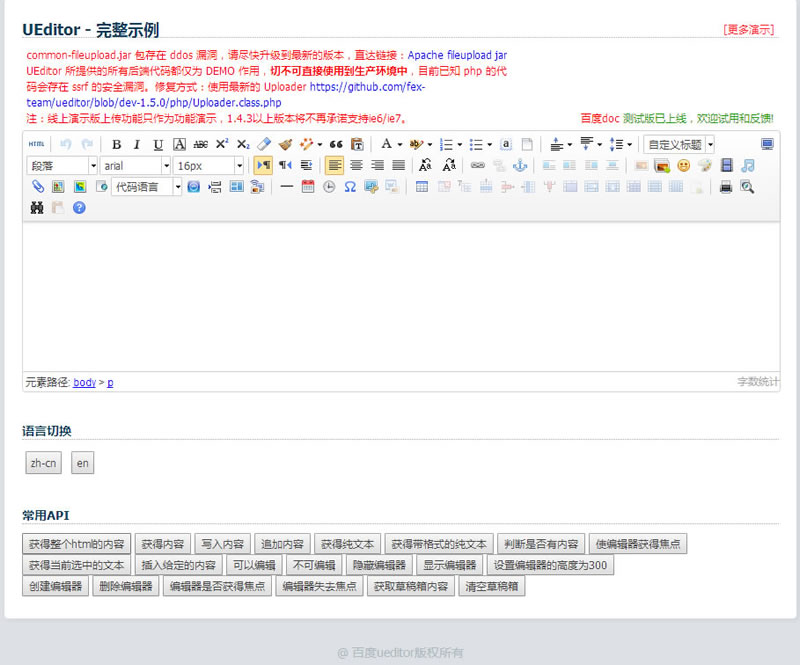Expand auto-typeset wand options arrow
Image resolution: width=800 pixels, height=665 pixels.
tap(320, 145)
